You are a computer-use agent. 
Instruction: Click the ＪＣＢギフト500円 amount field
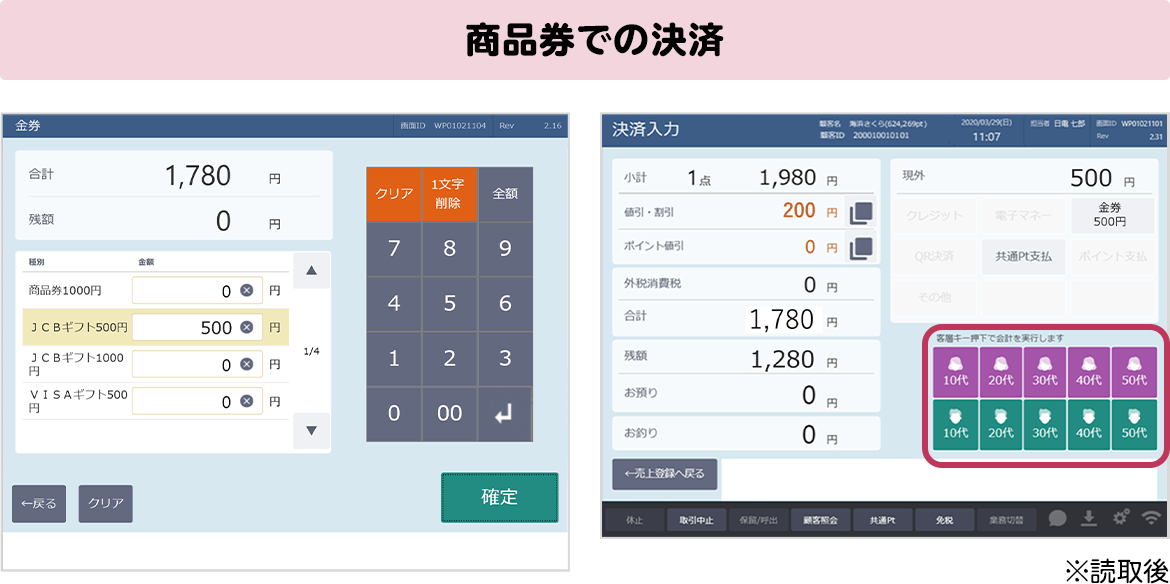[x=197, y=327]
